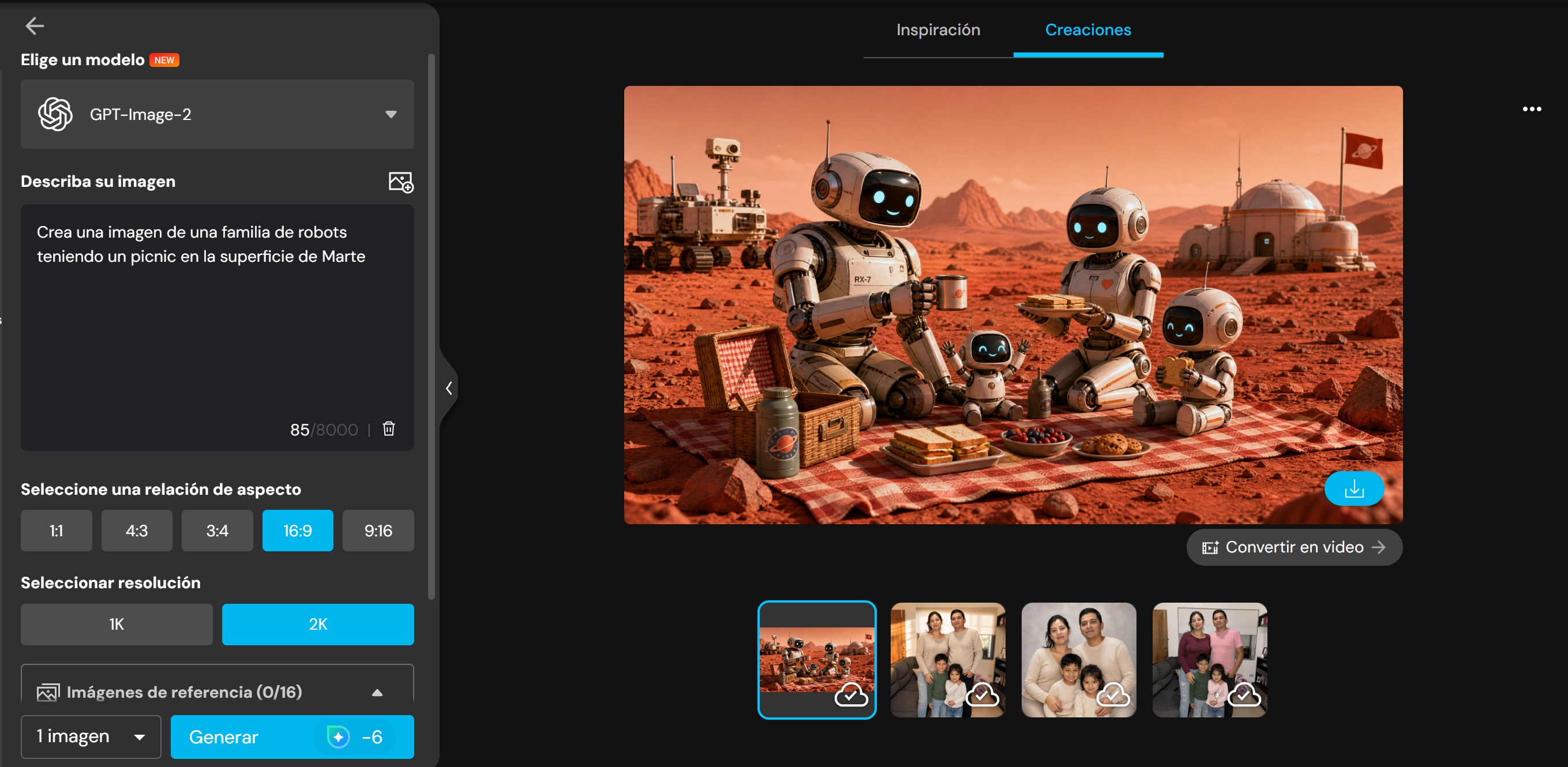This screenshot has height=767, width=1568.
Task: Click the Generar button
Action: pos(292,736)
